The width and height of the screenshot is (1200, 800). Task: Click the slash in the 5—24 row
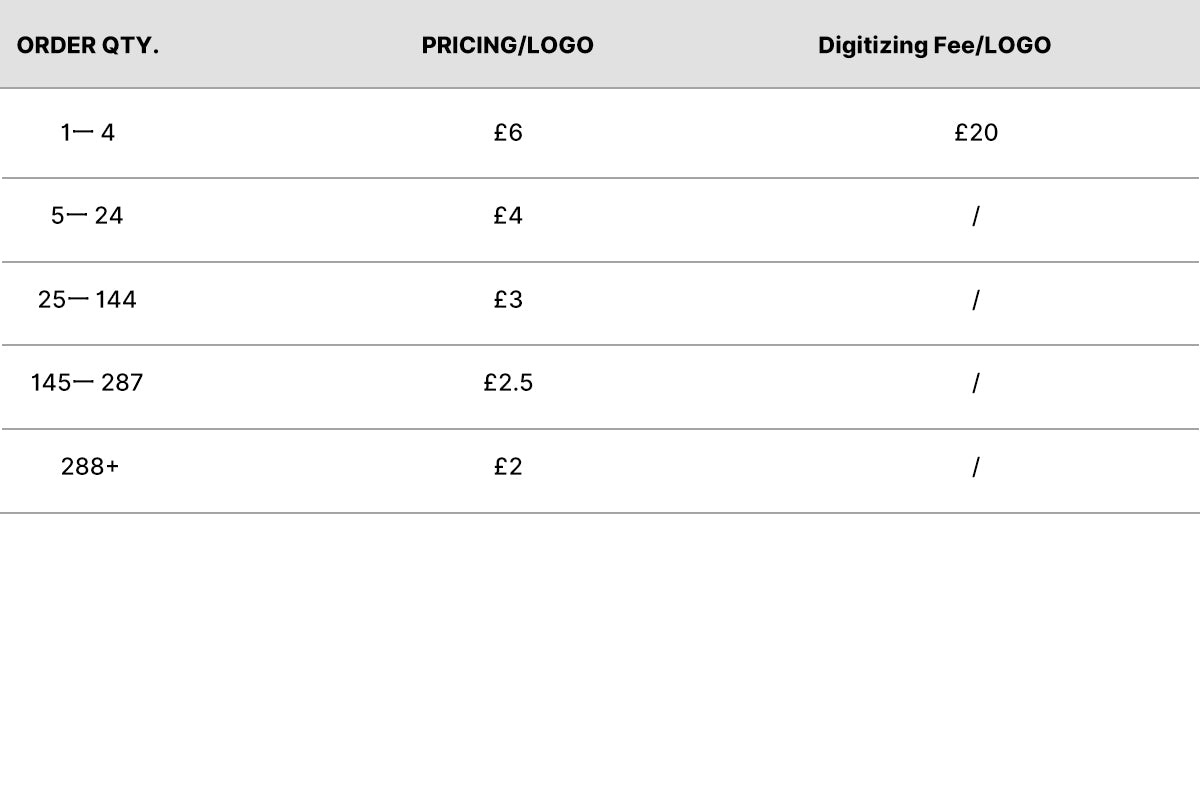[975, 216]
